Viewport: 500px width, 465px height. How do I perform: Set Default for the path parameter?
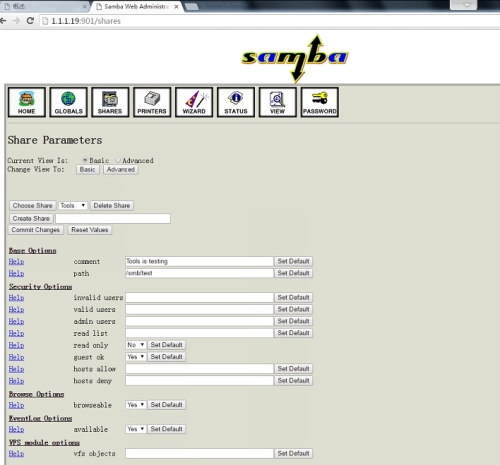tap(294, 273)
